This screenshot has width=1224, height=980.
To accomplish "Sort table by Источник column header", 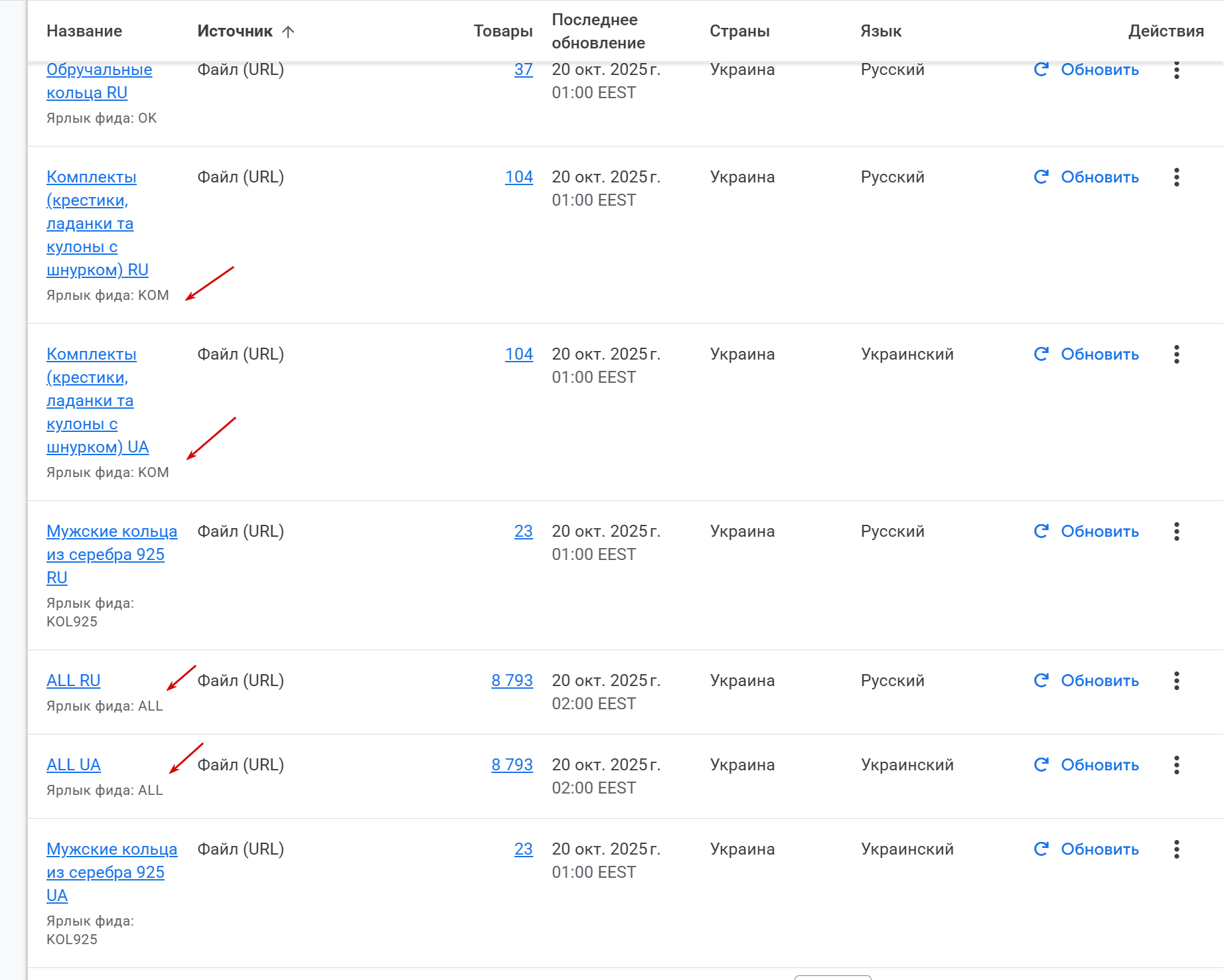I will (x=235, y=31).
